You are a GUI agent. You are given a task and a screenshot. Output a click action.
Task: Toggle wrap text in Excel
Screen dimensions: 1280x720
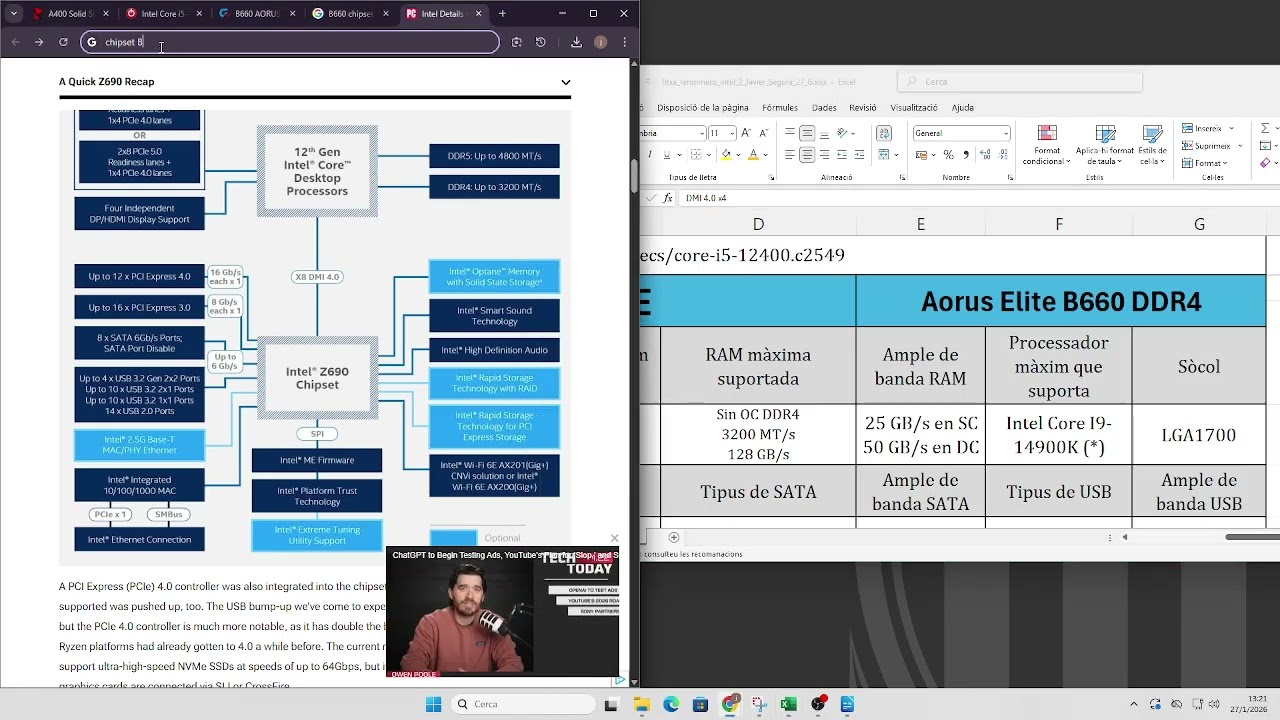884,133
